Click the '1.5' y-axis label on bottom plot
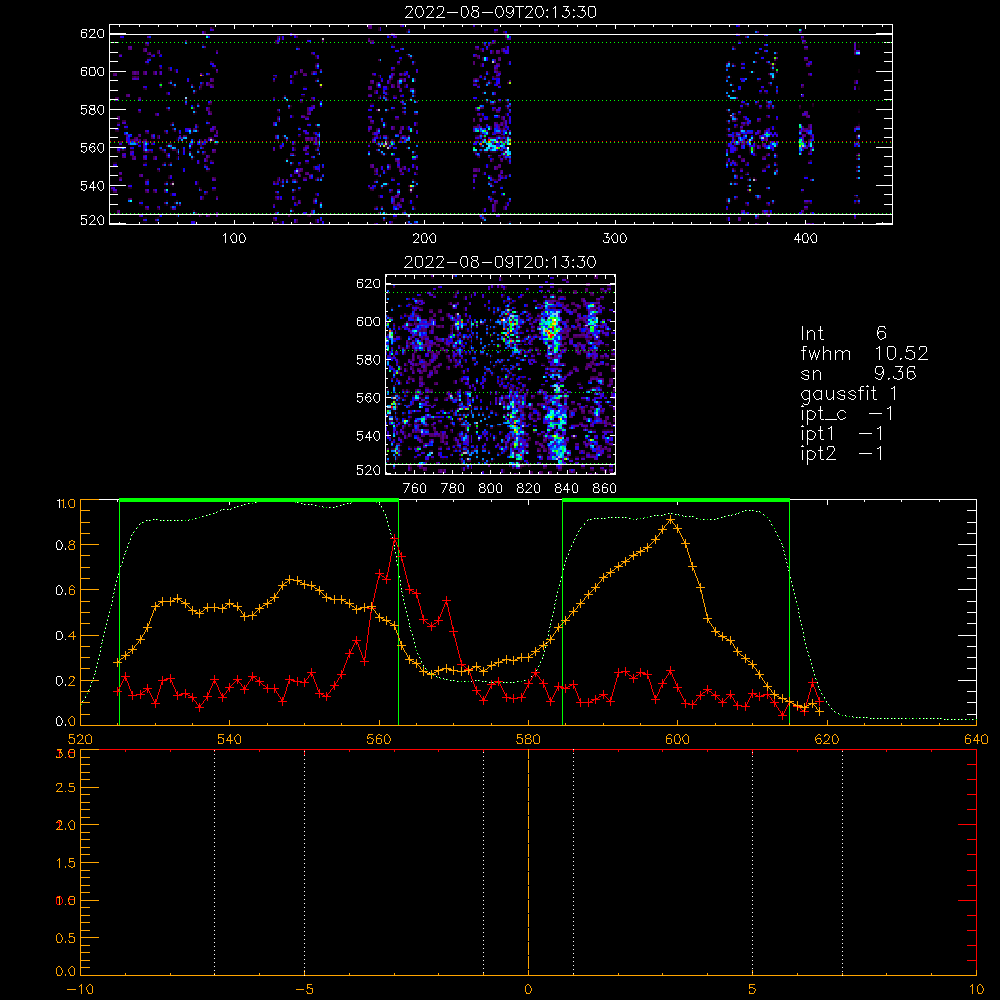The height and width of the screenshot is (1000, 1000). 65,863
